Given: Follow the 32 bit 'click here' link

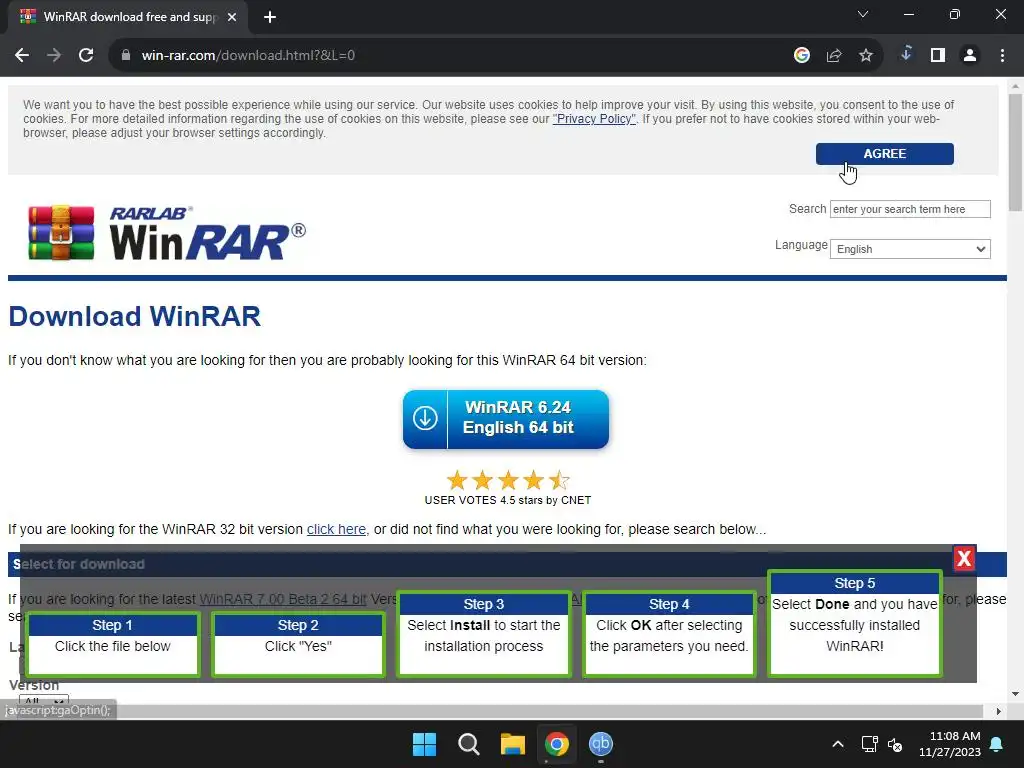Looking at the screenshot, I should click(336, 529).
